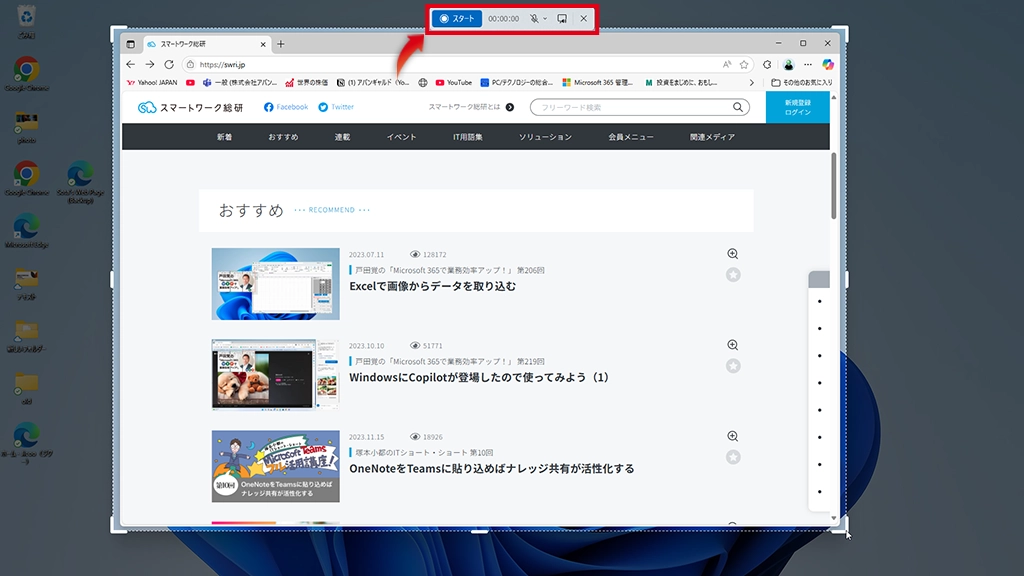Open the Yahoo! JAPAN bookmark
Image resolution: width=1024 pixels, height=576 pixels.
point(152,83)
